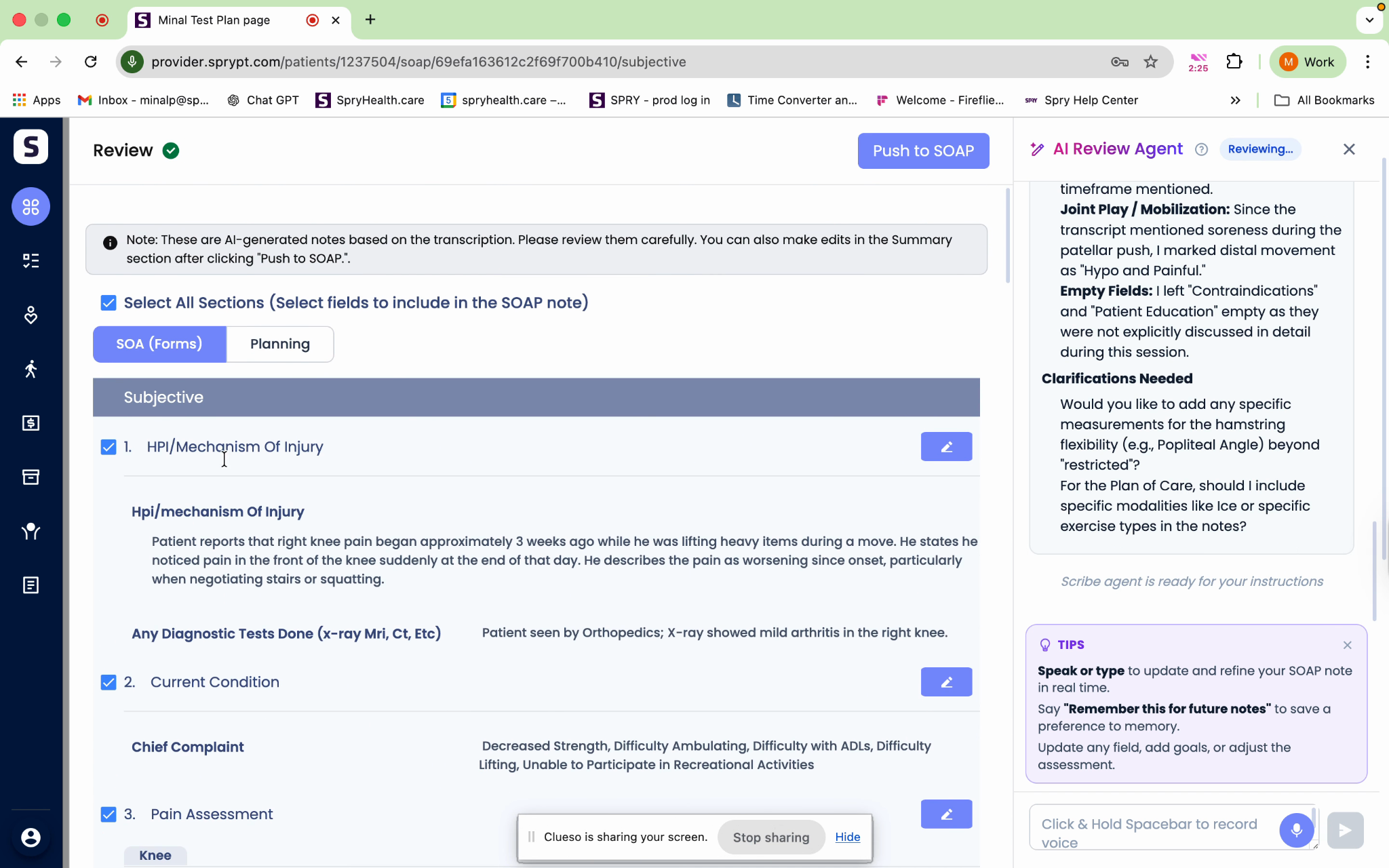Click Stop sharing in the Clueso bar
This screenshot has width=1389, height=868.
coord(771,837)
